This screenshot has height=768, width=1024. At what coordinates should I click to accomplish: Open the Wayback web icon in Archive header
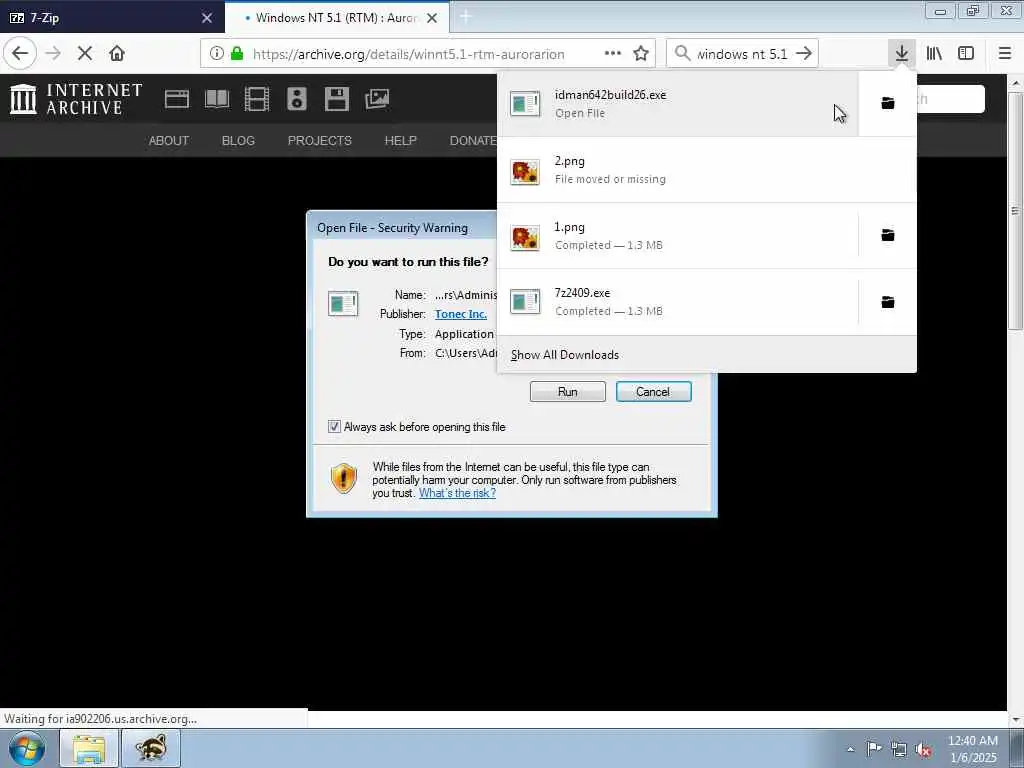[177, 99]
